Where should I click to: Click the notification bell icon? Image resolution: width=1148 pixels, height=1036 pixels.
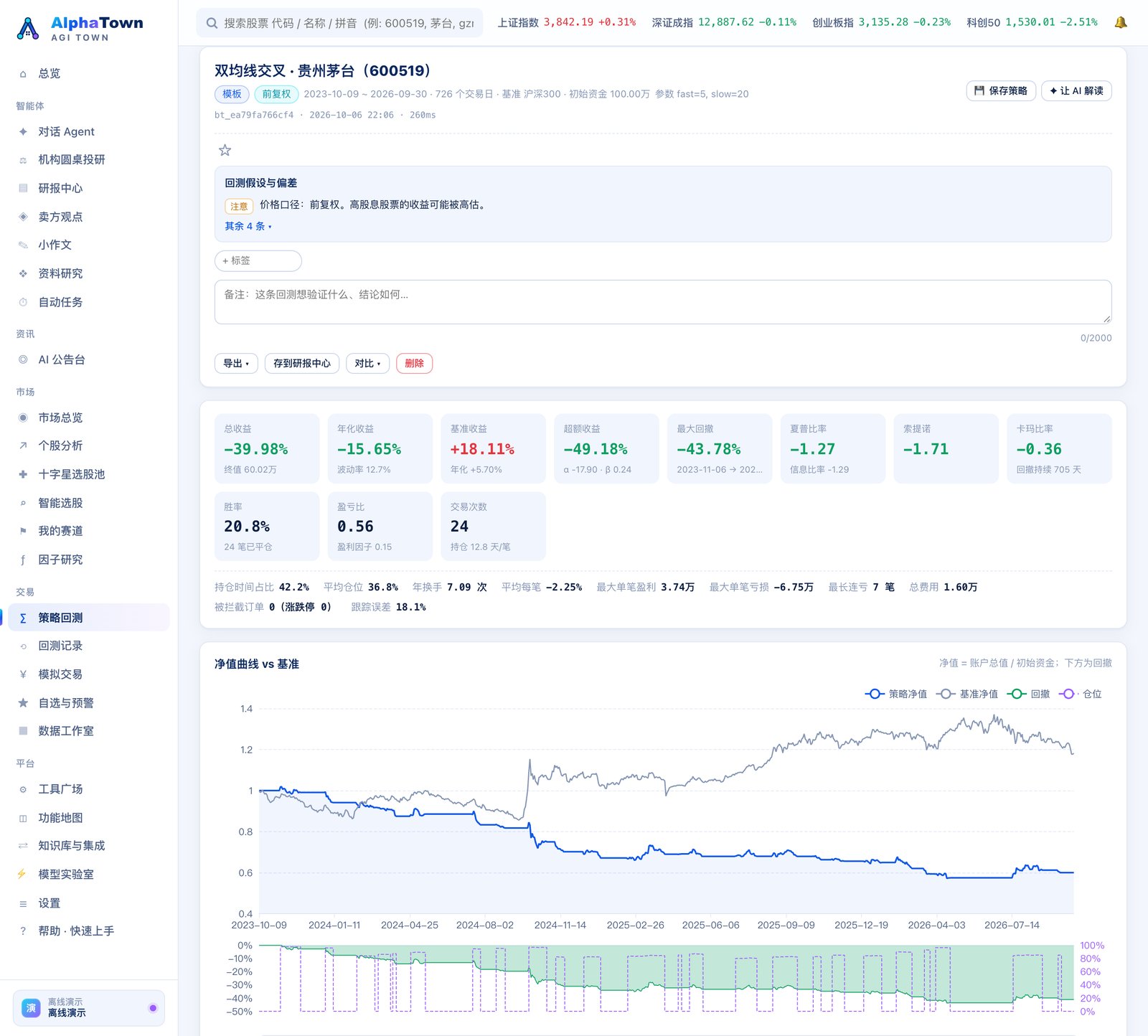[x=1120, y=22]
